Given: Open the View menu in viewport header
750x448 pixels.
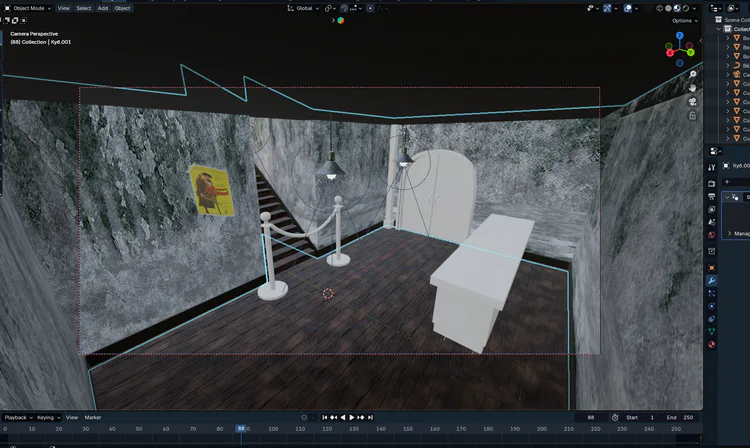Looking at the screenshot, I should pyautogui.click(x=63, y=8).
